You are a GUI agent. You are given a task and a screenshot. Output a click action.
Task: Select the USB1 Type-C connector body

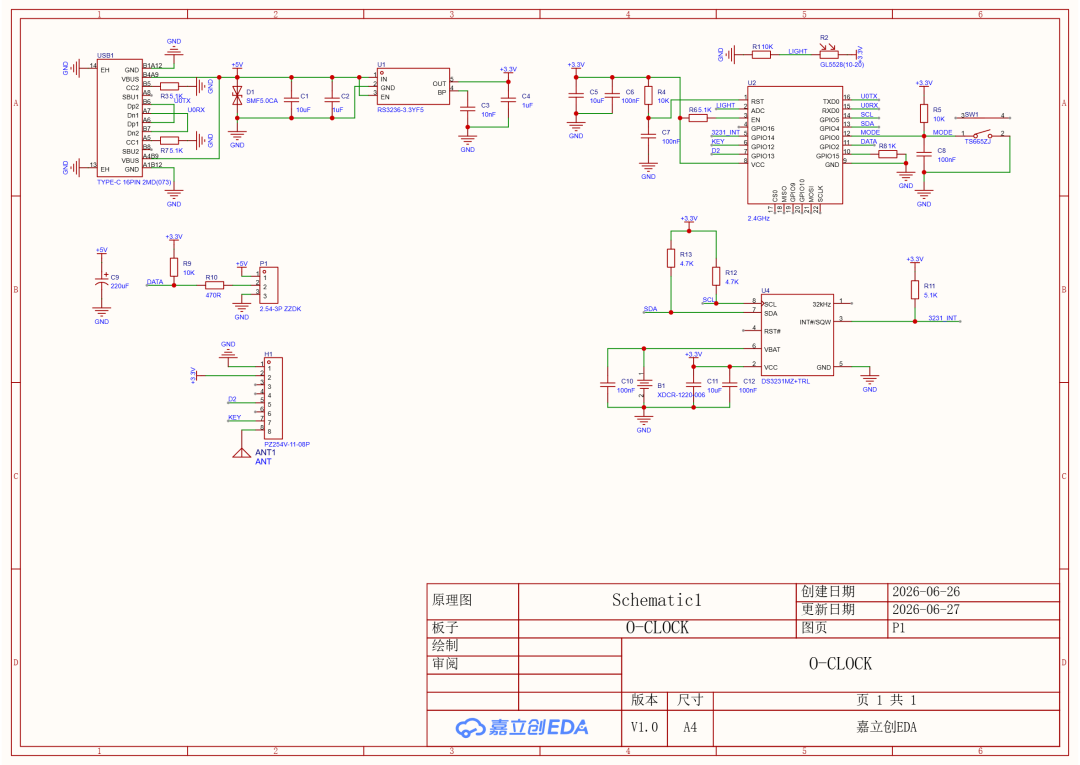click(x=119, y=118)
